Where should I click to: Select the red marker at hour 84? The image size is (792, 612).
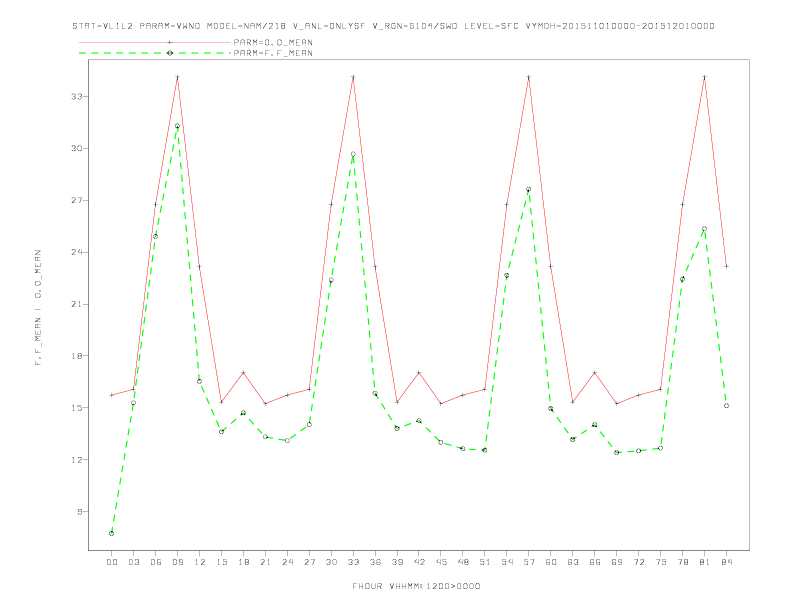pyautogui.click(x=726, y=266)
